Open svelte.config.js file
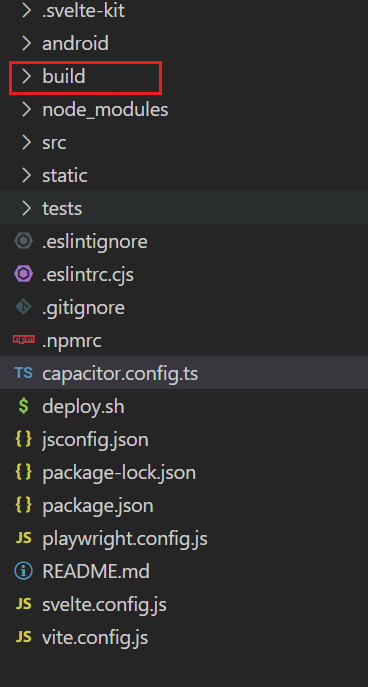The height and width of the screenshot is (687, 368). coord(184,604)
